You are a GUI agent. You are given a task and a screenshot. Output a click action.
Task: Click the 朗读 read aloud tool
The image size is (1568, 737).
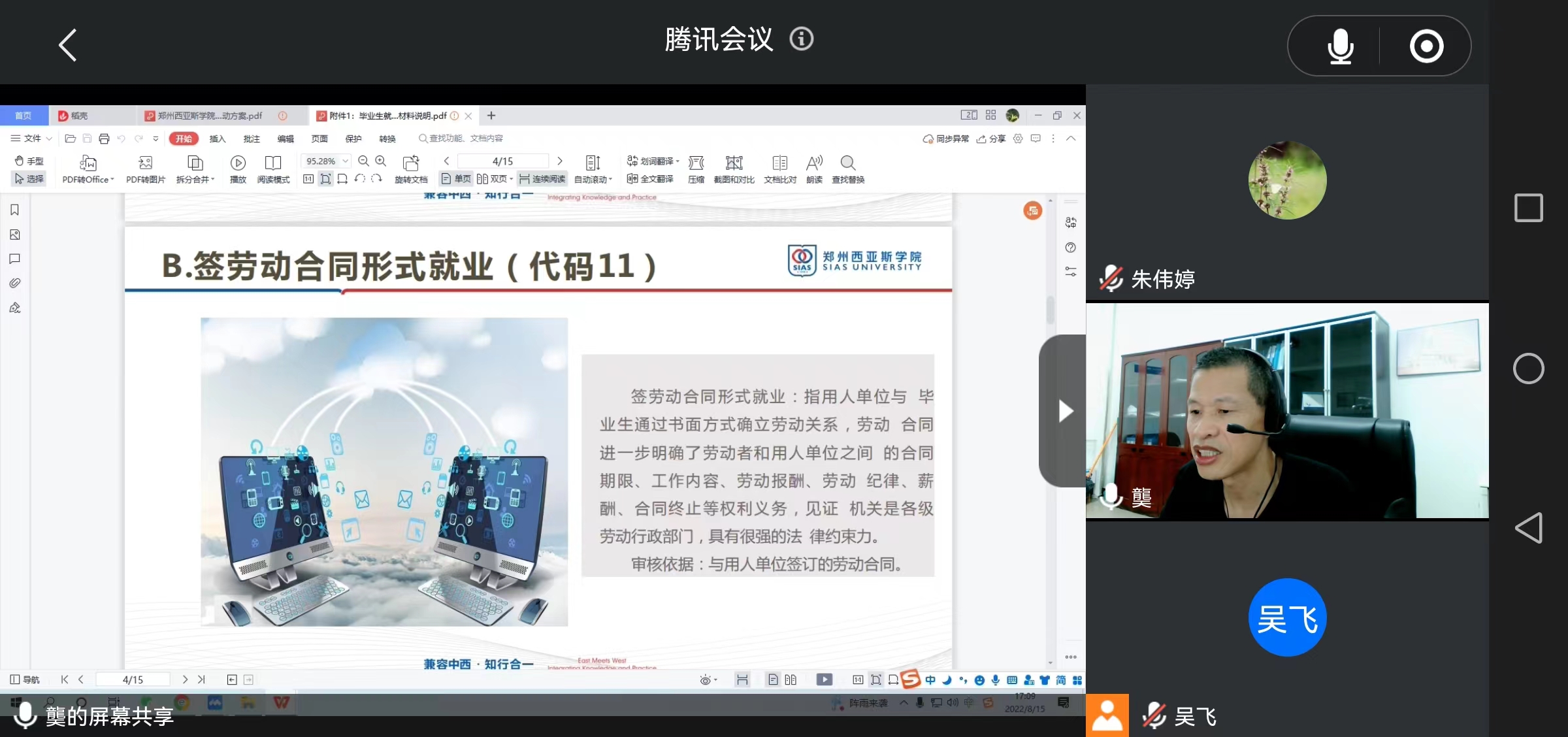814,170
